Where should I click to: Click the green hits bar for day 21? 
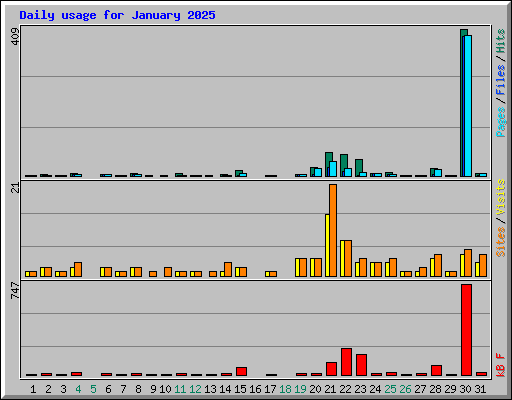(x=327, y=160)
